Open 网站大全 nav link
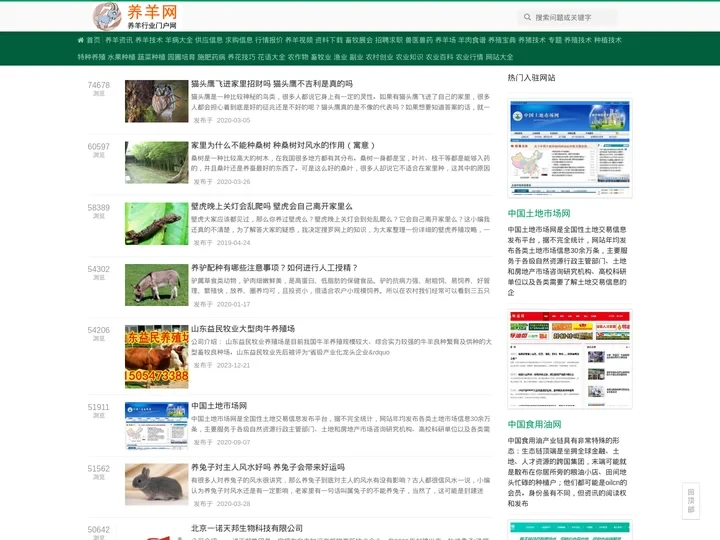The height and width of the screenshot is (540, 720). pos(499,57)
